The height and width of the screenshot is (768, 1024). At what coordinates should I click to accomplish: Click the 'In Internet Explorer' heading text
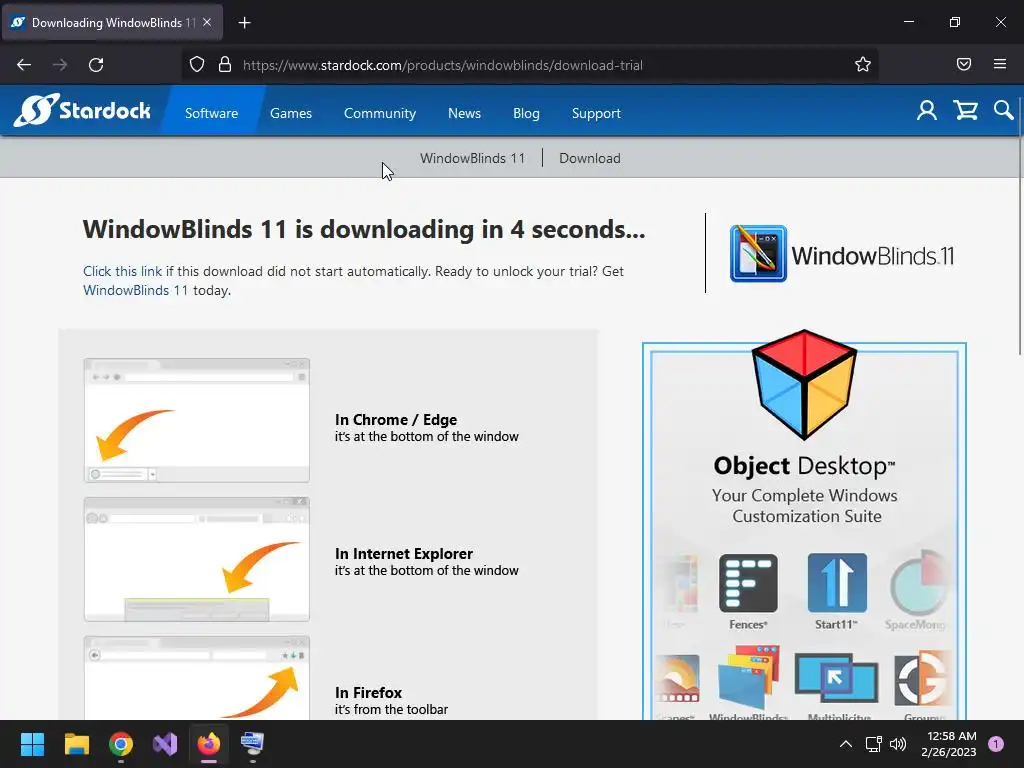[404, 553]
